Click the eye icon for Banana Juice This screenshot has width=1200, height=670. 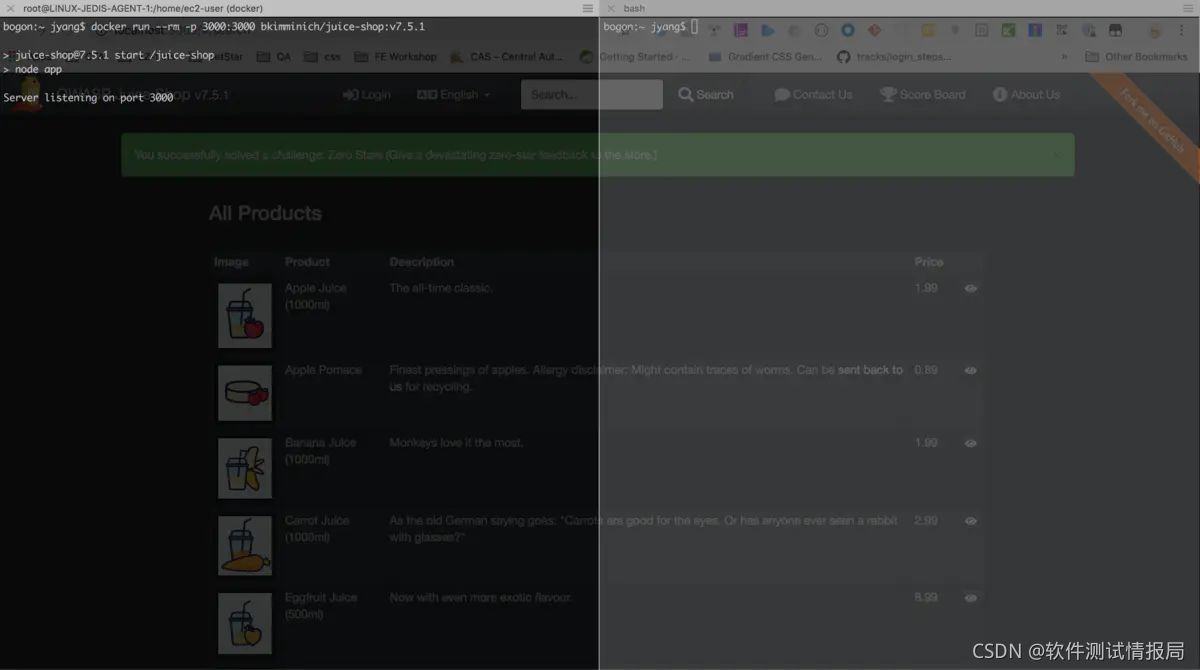point(970,442)
